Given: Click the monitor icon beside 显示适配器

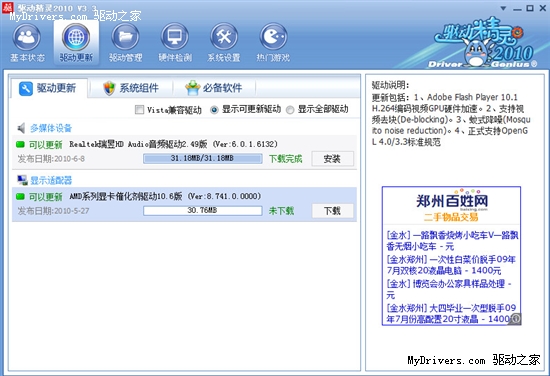Looking at the screenshot, I should tap(22, 180).
